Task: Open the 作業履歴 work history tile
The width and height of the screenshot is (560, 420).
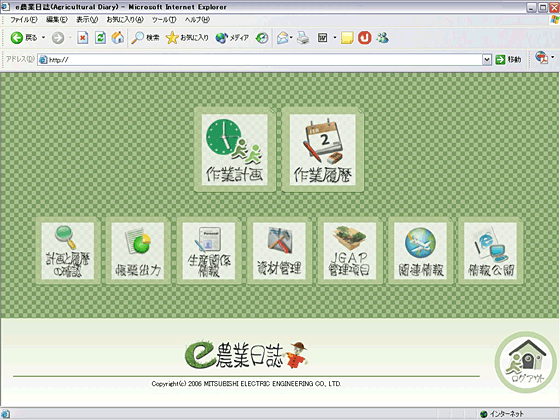Action: point(322,150)
